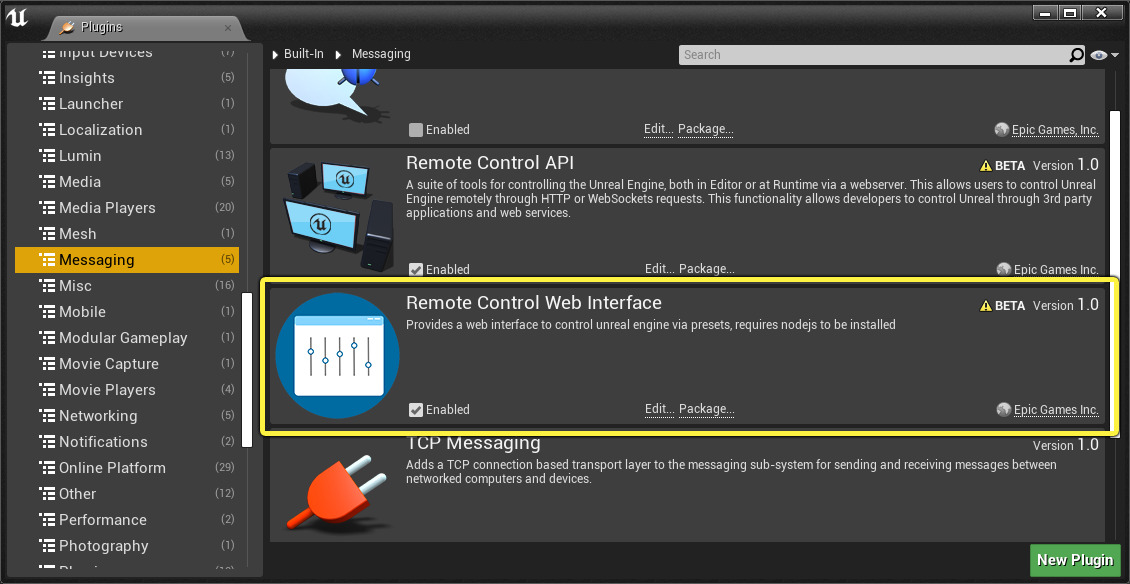This screenshot has width=1130, height=584.
Task: Open Epic Games Inc. link for Remote Control API
Action: click(1056, 269)
